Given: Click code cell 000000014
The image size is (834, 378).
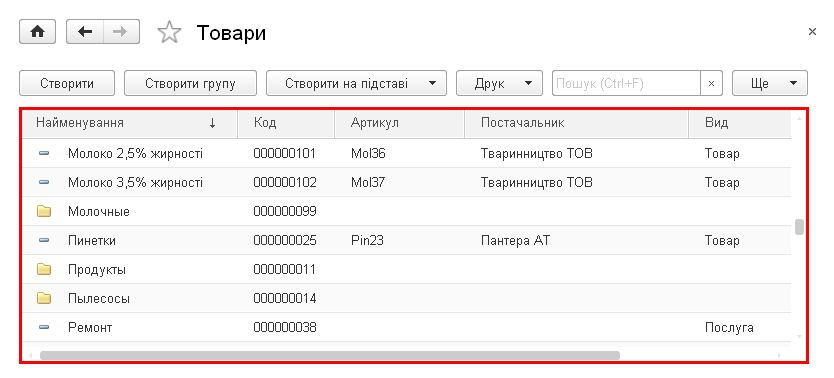Looking at the screenshot, I should [285, 298].
